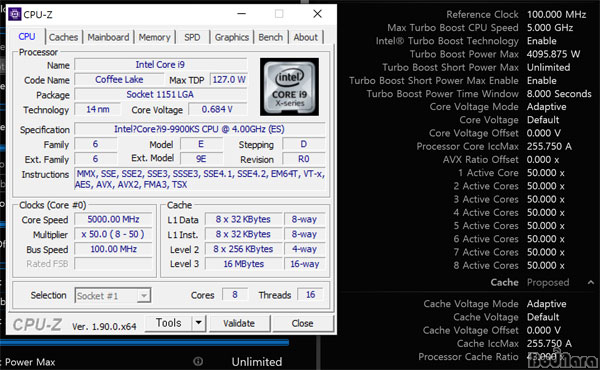Open the About tab
The height and width of the screenshot is (370, 600).
coord(305,37)
